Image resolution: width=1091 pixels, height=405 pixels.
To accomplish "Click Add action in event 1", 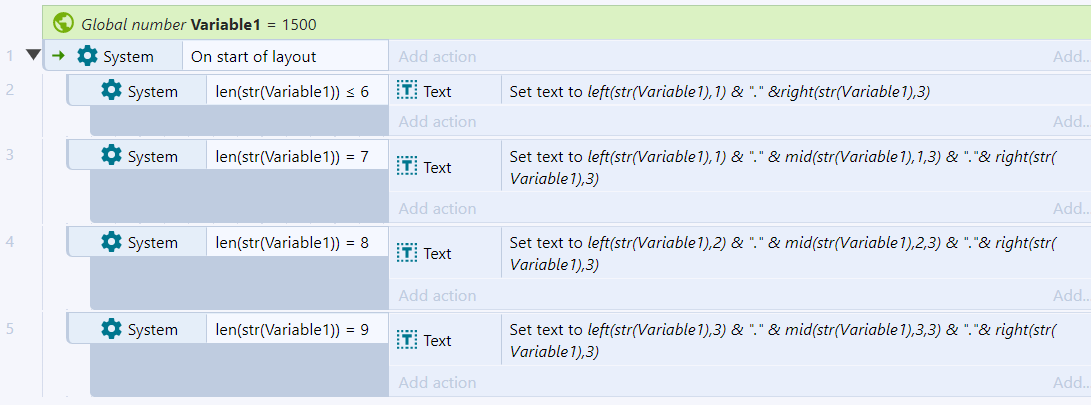I will (437, 56).
